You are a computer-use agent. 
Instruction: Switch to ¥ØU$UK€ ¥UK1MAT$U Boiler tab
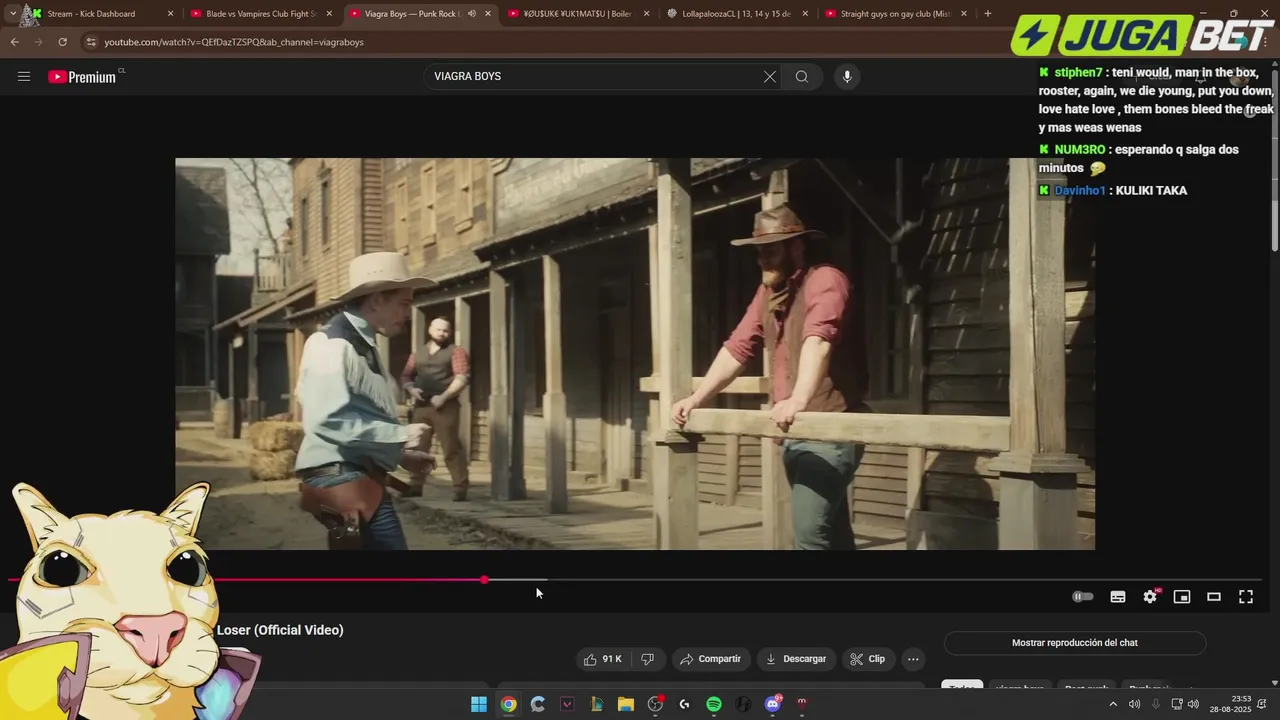(x=579, y=14)
